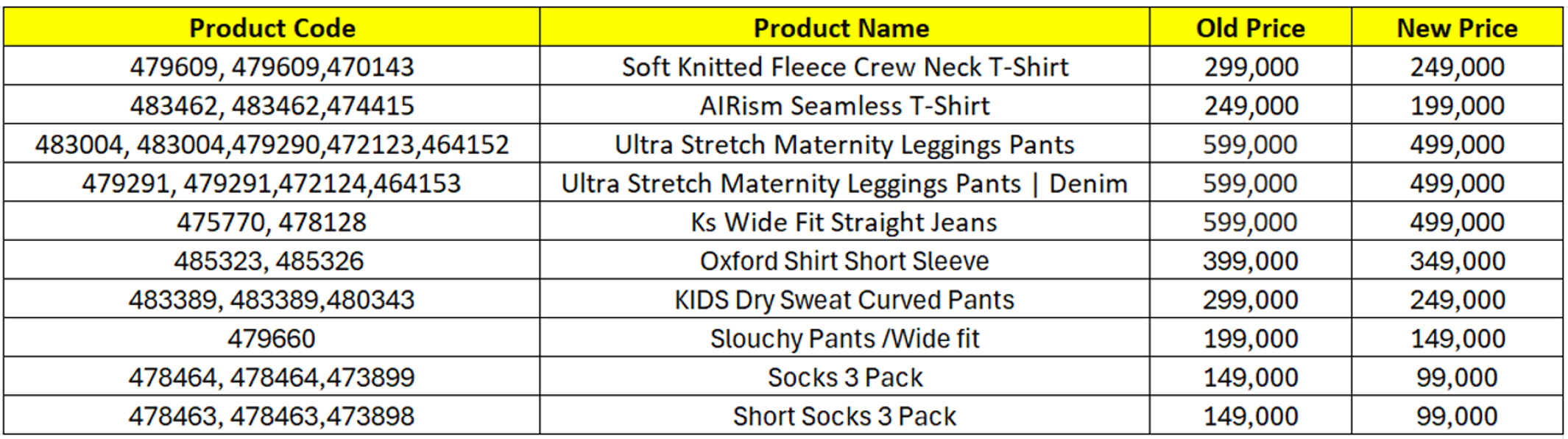The width and height of the screenshot is (1568, 439).
Task: Select the Ultra Stretch Maternity Leggings Pants Denim cell
Action: 844,183
